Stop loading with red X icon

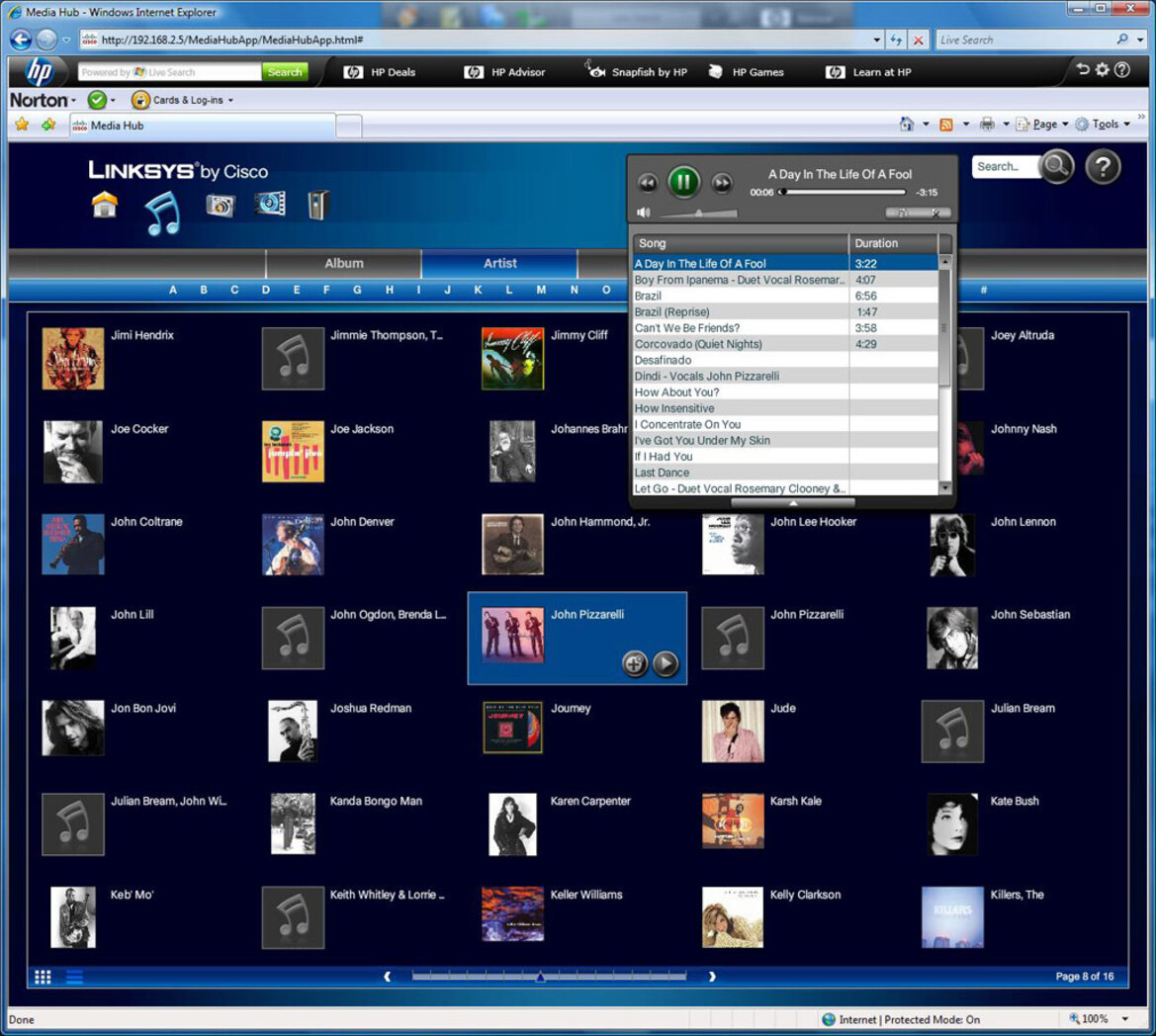(x=918, y=40)
